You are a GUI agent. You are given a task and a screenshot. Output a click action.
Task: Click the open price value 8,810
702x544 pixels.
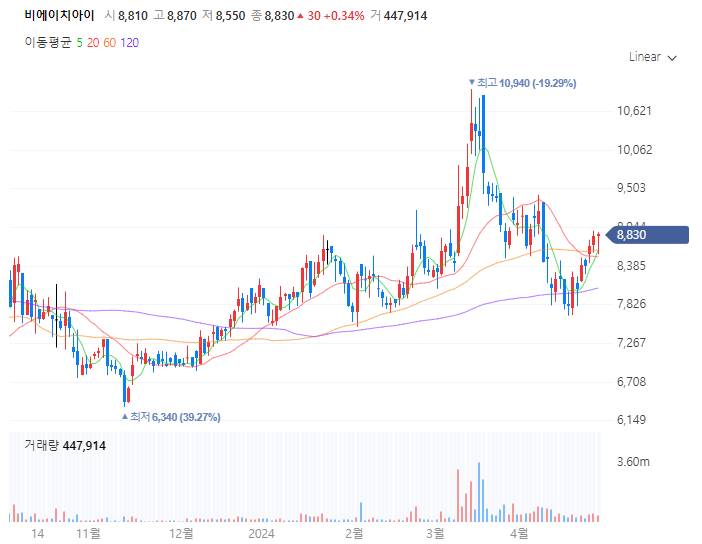[133, 16]
